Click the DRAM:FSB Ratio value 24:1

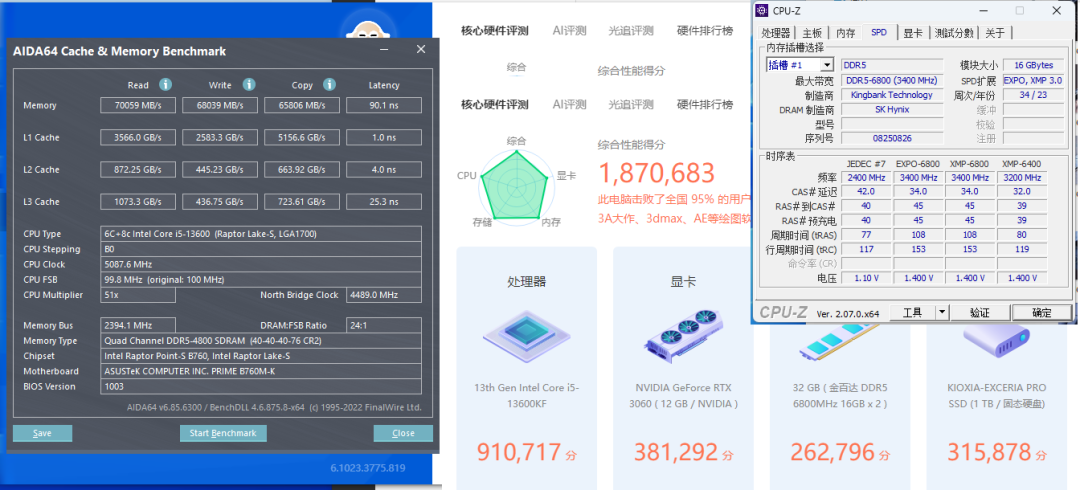tap(384, 325)
